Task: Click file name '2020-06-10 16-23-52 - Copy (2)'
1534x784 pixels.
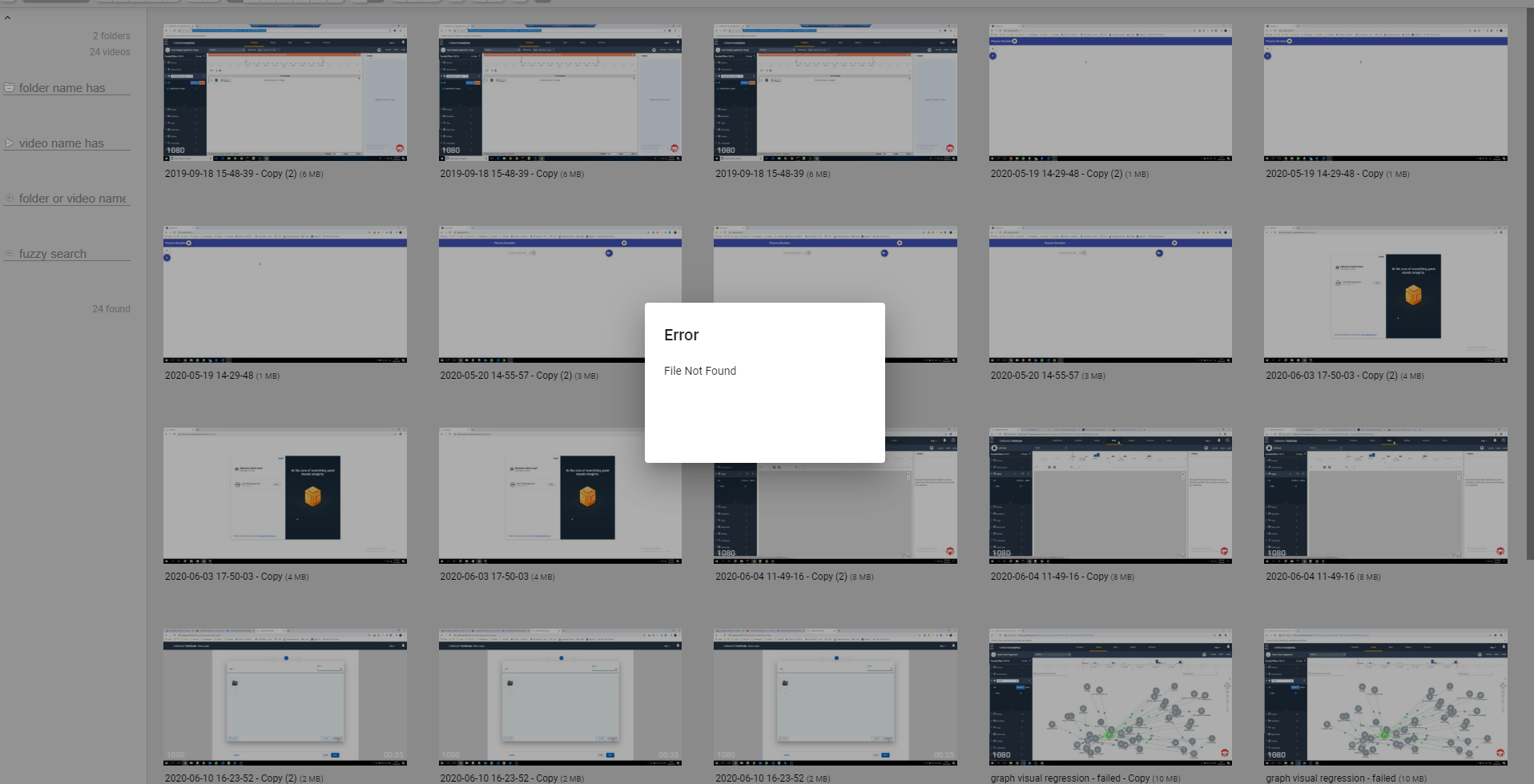Action: point(231,778)
